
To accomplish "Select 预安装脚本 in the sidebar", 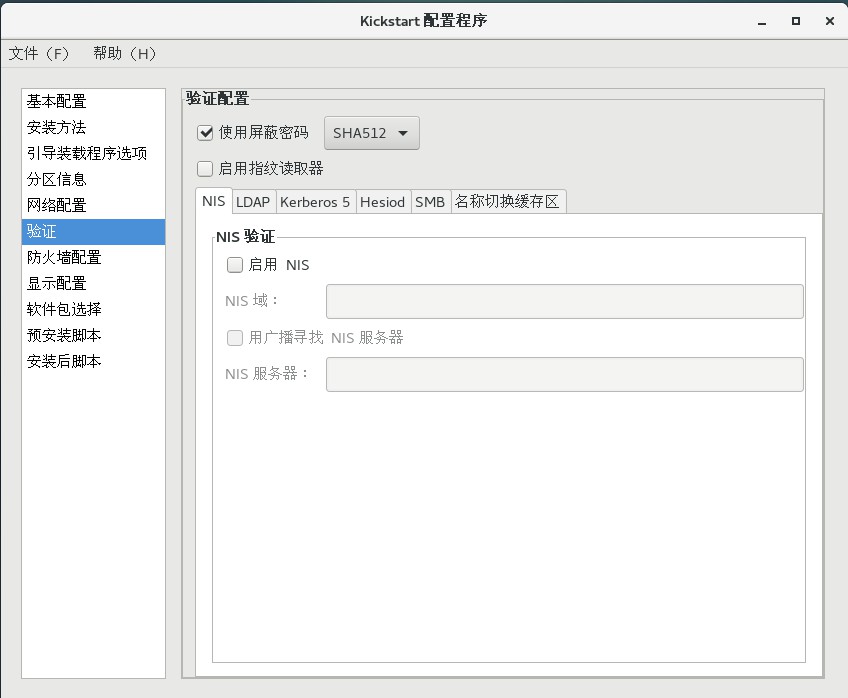I will tap(93, 335).
